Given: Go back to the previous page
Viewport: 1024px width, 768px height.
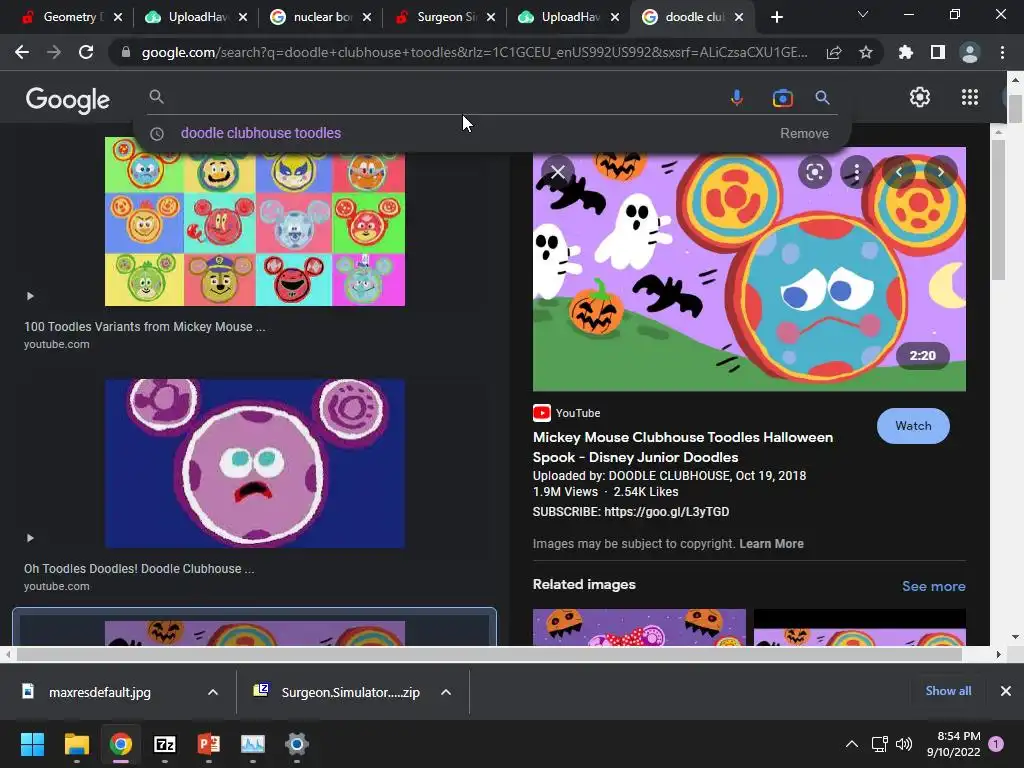Looking at the screenshot, I should [x=22, y=52].
